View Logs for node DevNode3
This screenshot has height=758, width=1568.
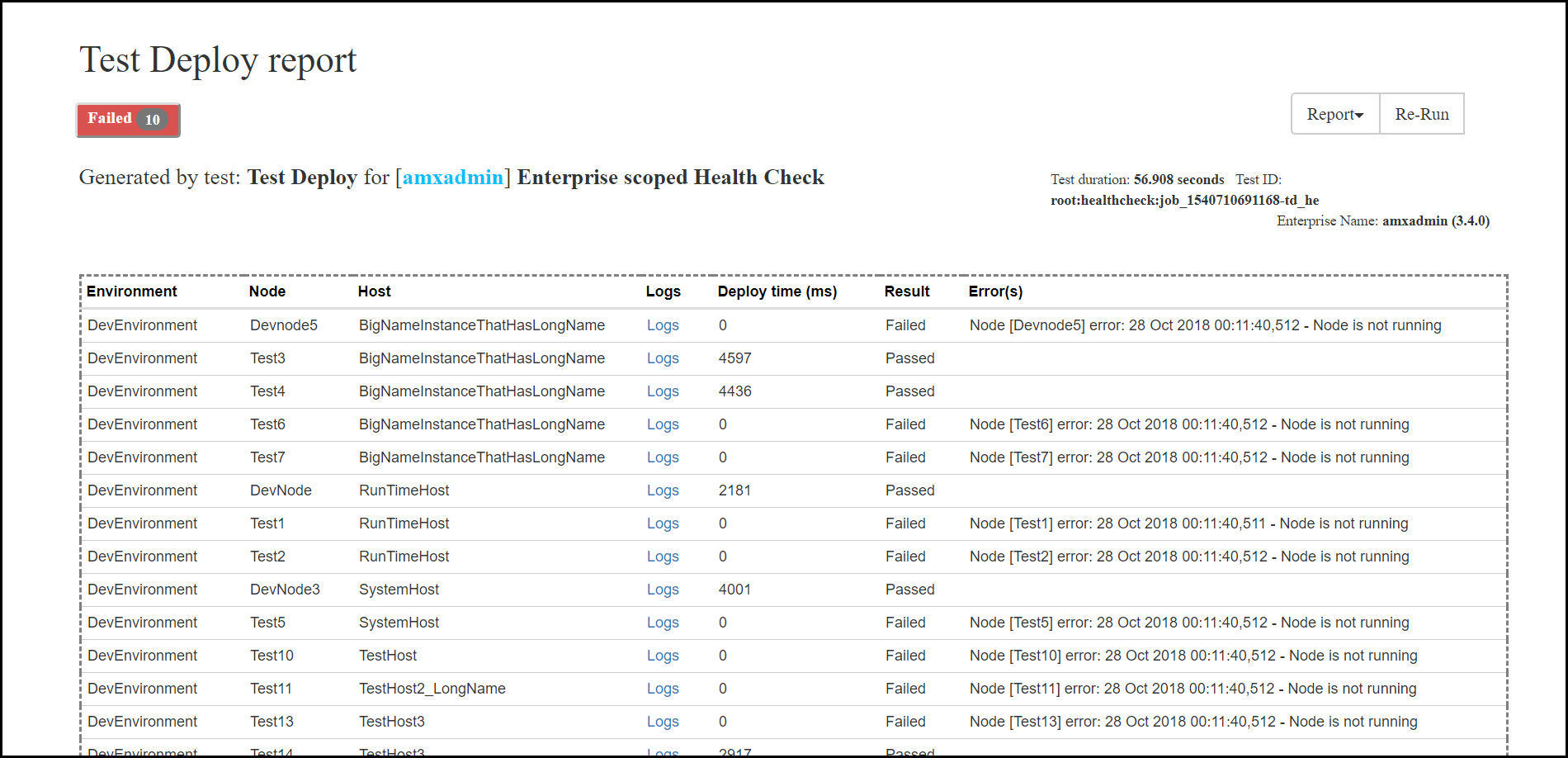pyautogui.click(x=663, y=590)
